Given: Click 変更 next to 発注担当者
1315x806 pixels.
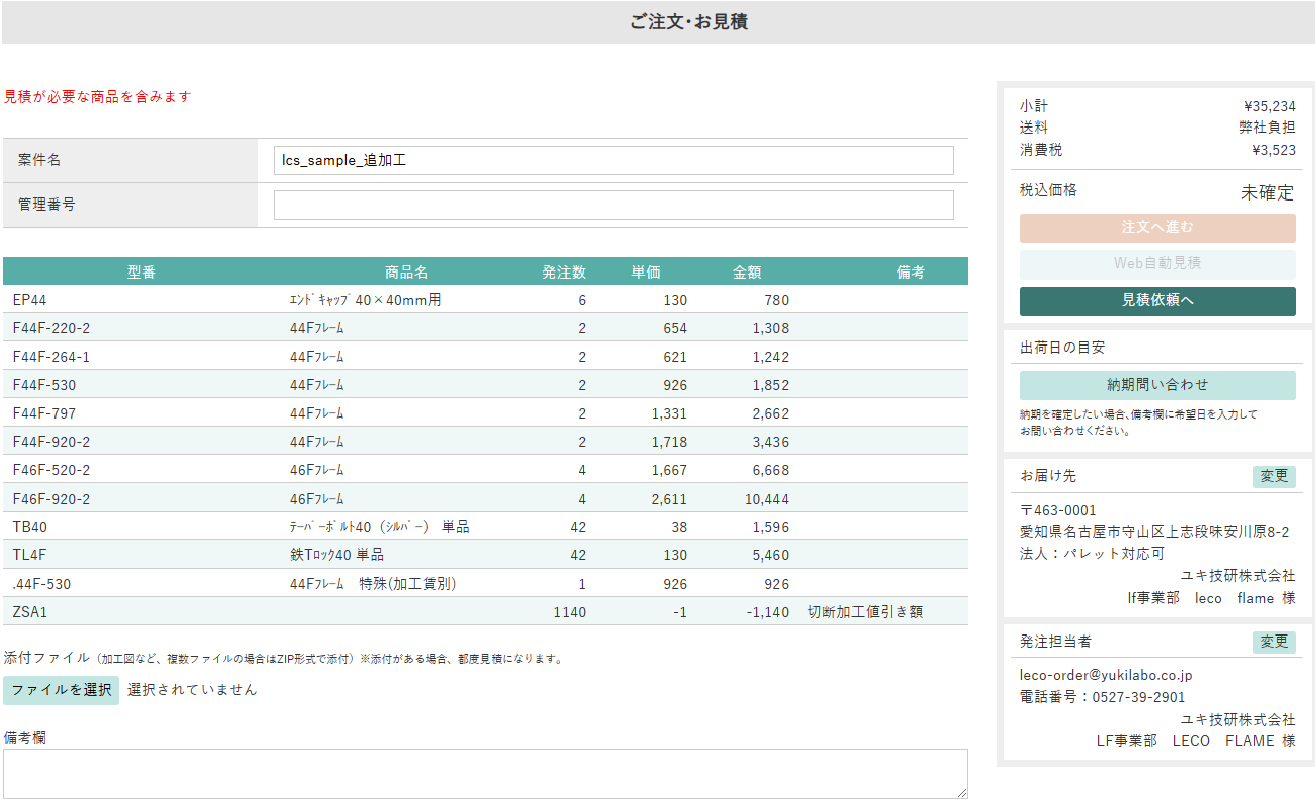Looking at the screenshot, I should tap(1273, 642).
